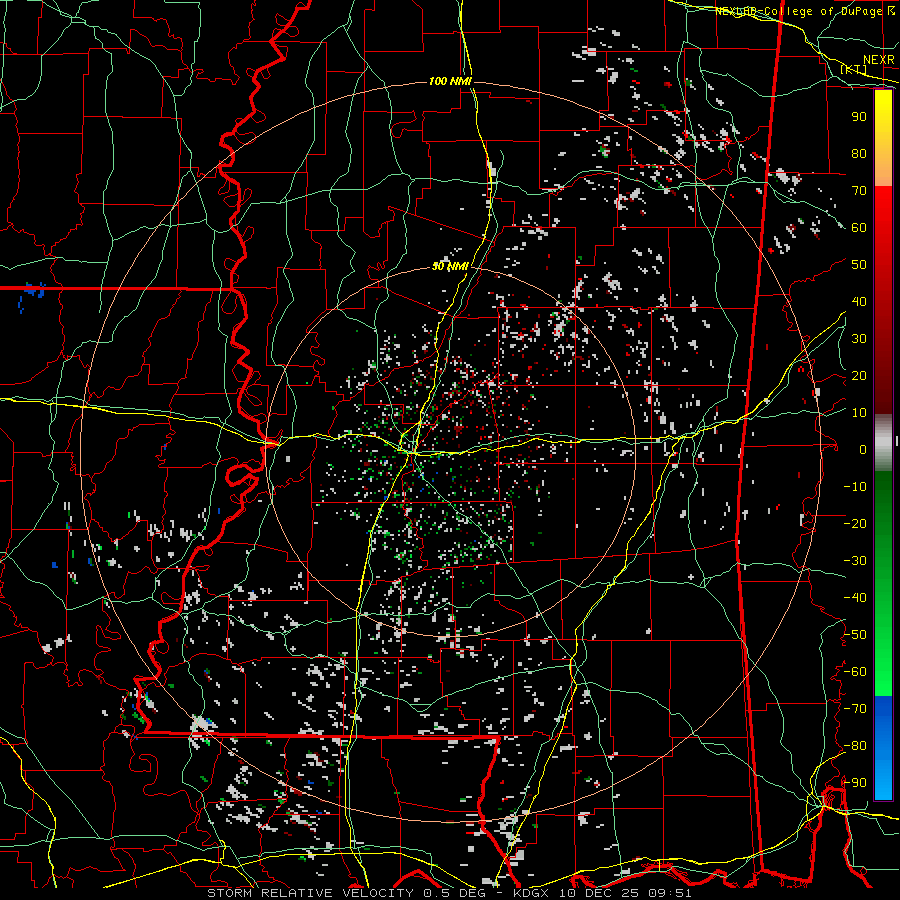Click the positive "70" scale value
Viewport: 900px width, 900px height.
click(859, 191)
